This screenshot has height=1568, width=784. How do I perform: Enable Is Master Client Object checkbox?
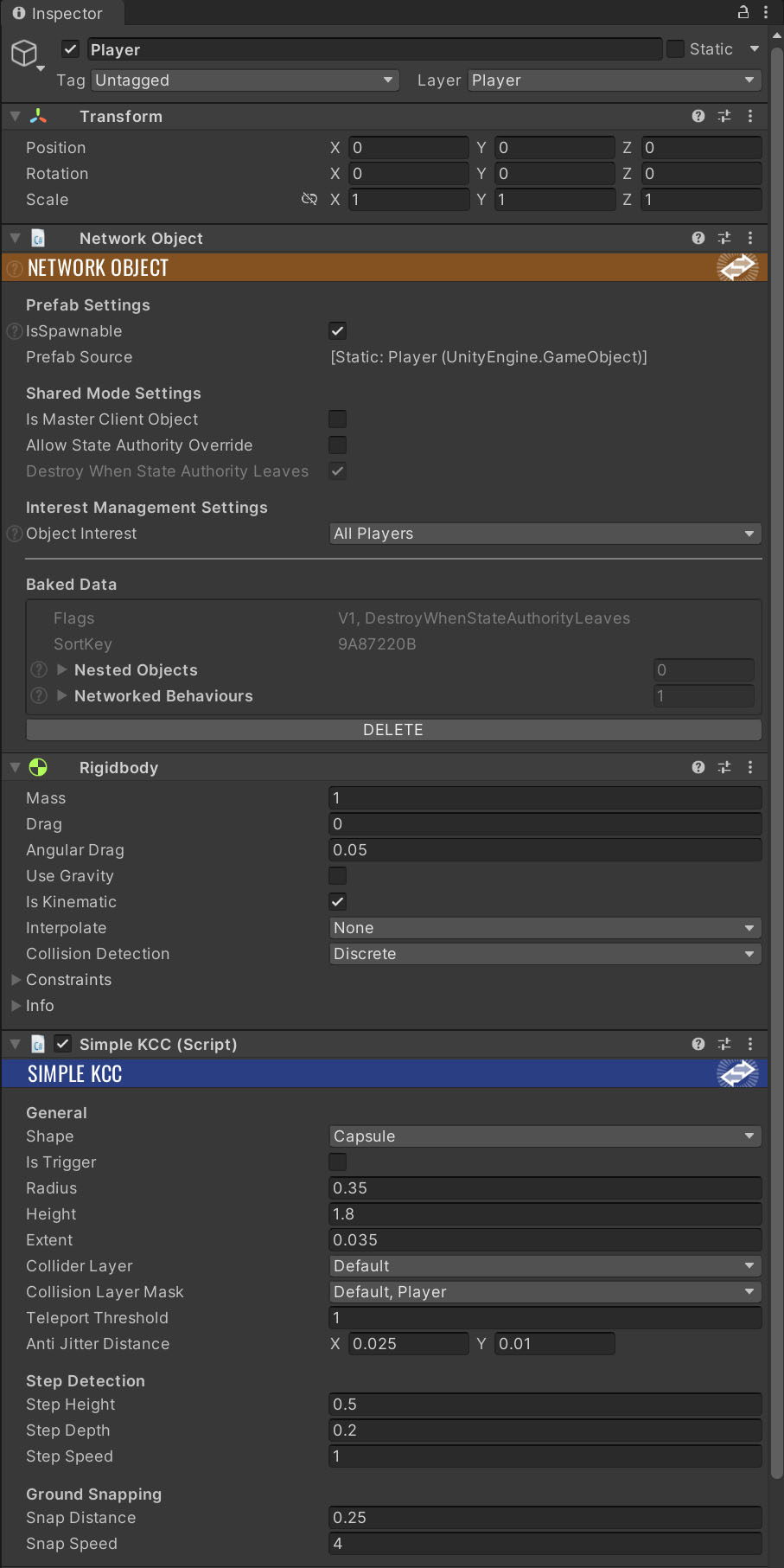[338, 419]
